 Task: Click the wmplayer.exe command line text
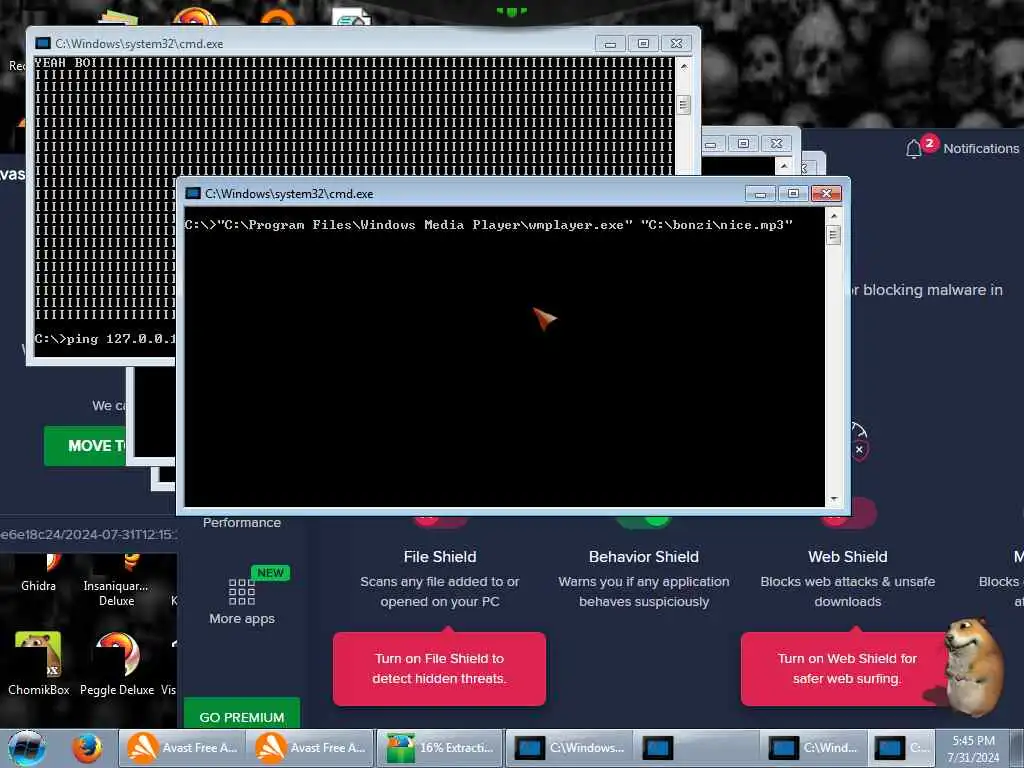[x=488, y=225]
